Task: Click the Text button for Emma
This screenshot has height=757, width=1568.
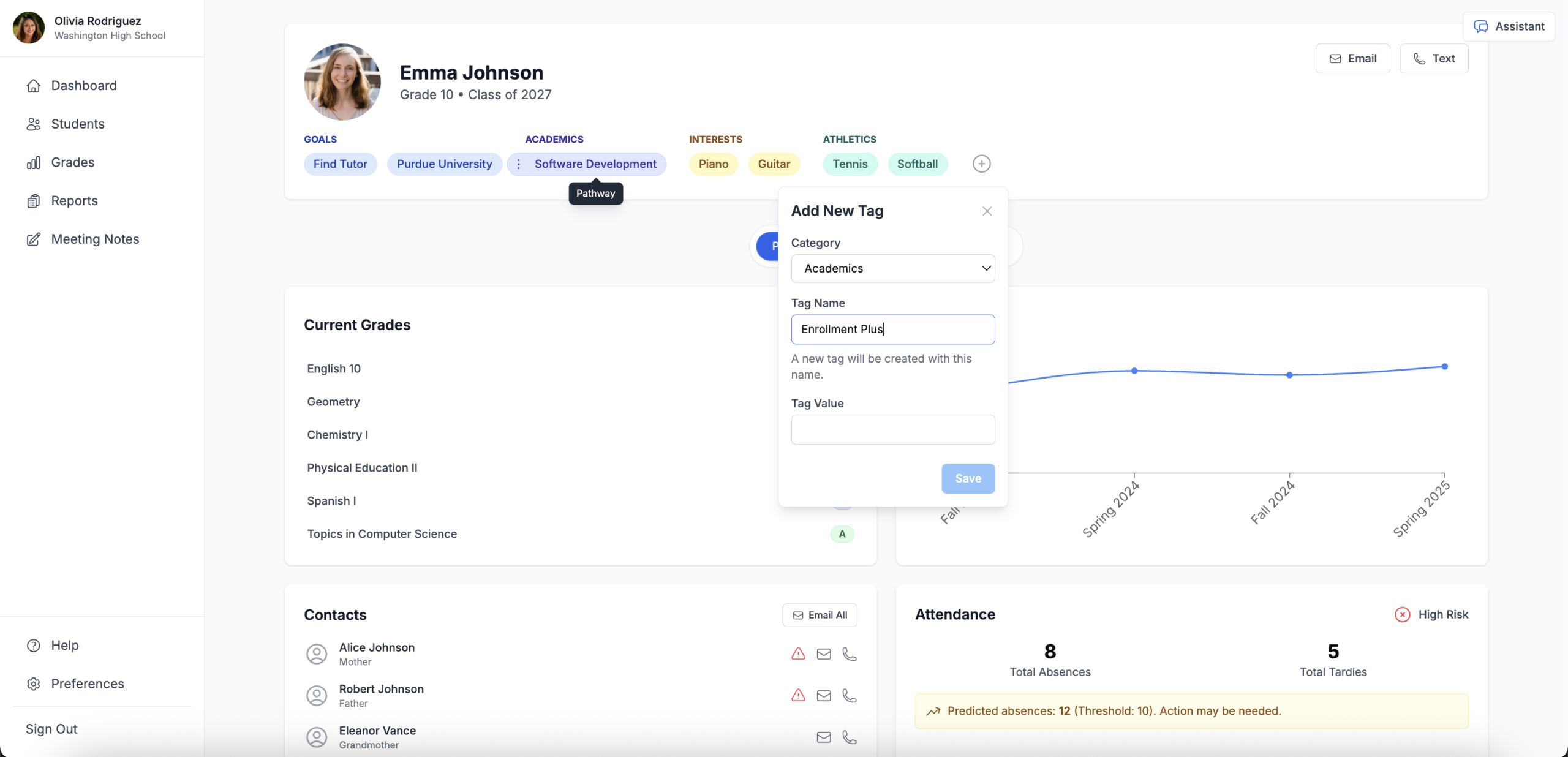Action: (1434, 59)
